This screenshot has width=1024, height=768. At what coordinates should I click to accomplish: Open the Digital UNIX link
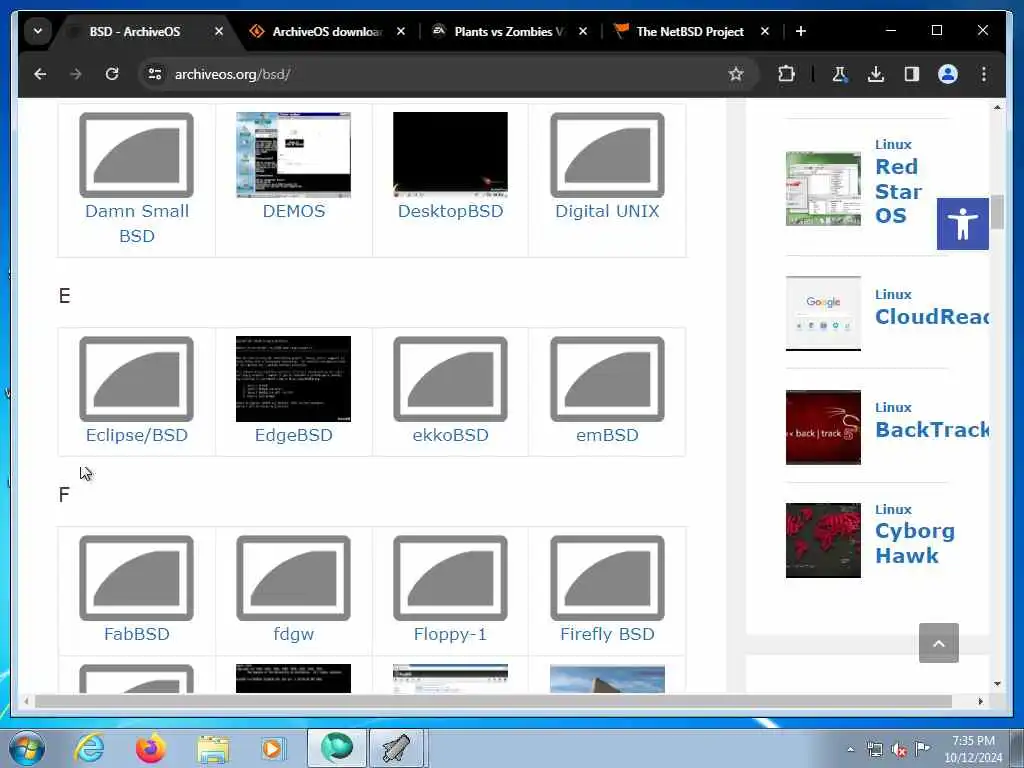point(607,211)
